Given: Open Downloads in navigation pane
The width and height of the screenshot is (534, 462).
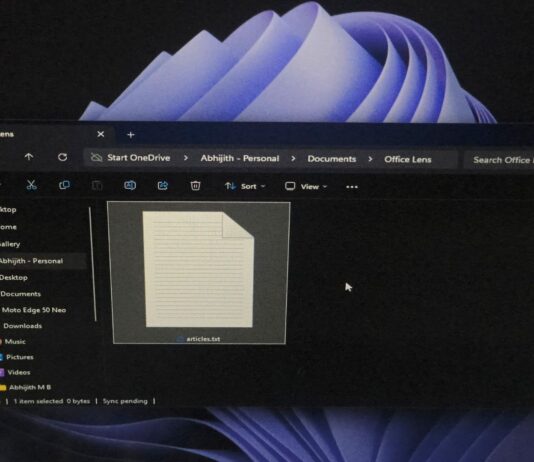Looking at the screenshot, I should coord(22,326).
